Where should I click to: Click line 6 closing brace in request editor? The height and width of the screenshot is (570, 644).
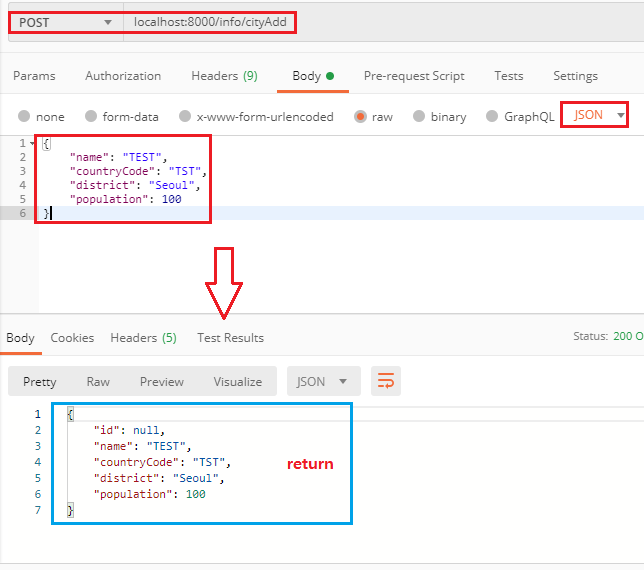pos(46,213)
